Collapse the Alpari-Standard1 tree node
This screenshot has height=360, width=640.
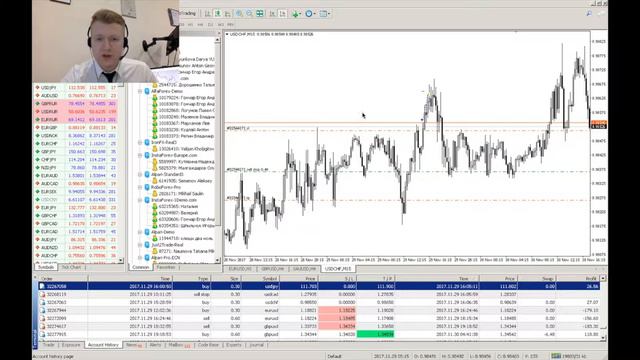140,174
